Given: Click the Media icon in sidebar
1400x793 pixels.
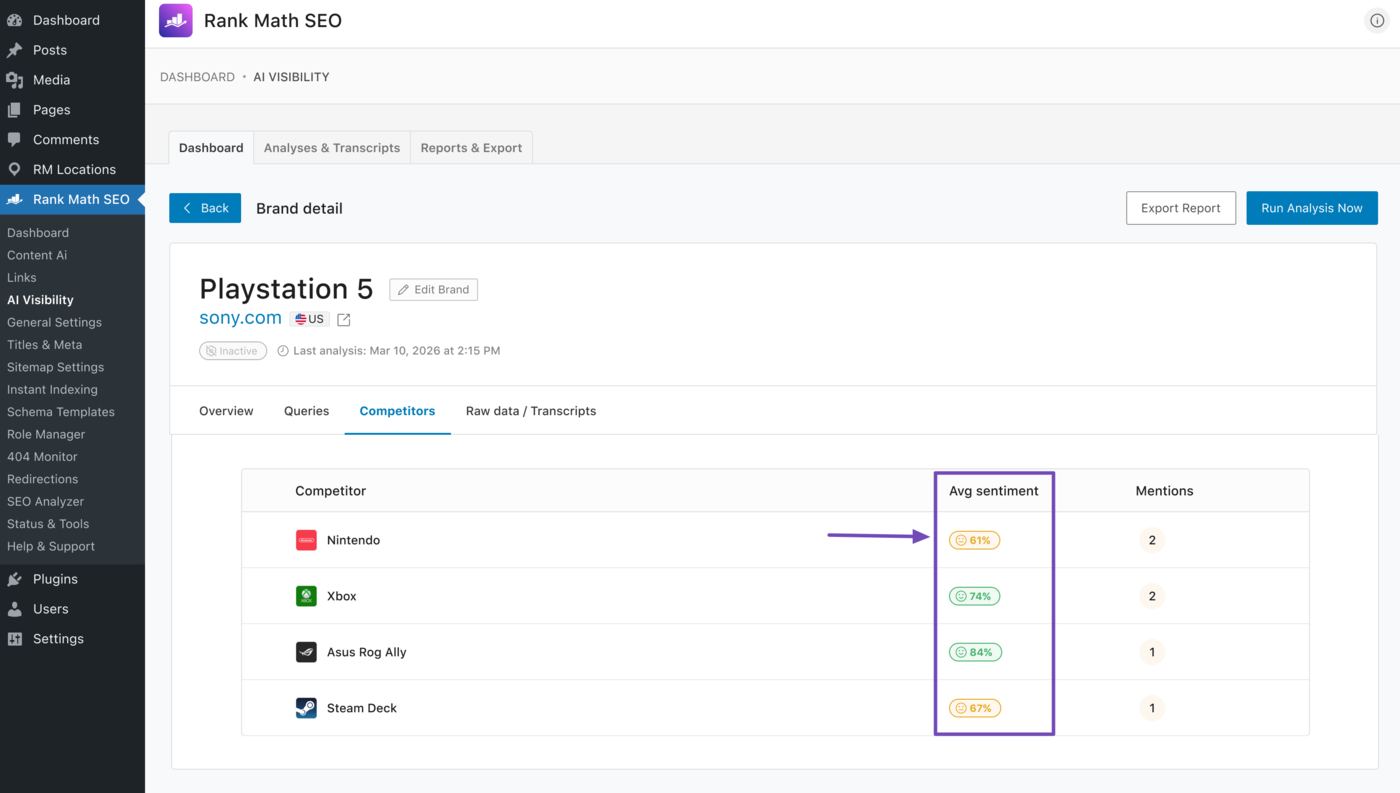Looking at the screenshot, I should coord(15,80).
